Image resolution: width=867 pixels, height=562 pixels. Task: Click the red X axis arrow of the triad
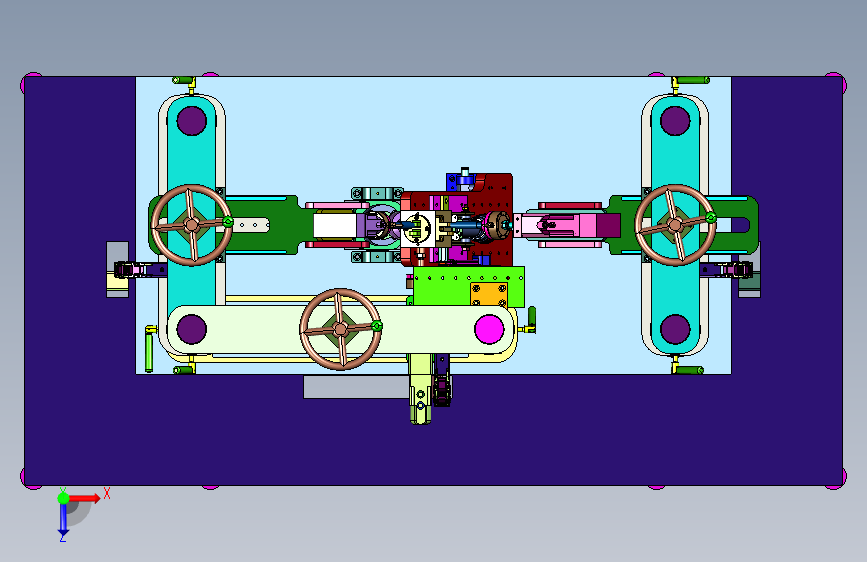point(86,498)
